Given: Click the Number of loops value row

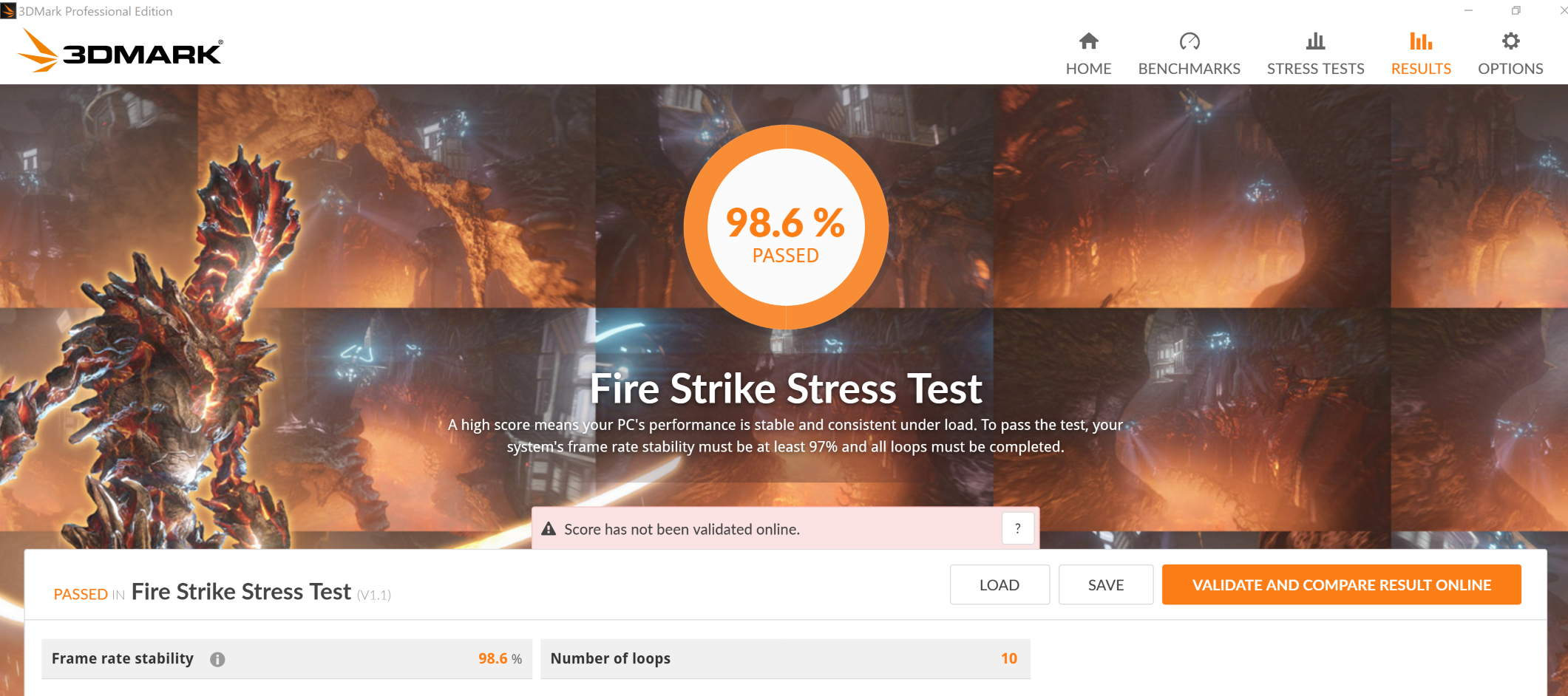Looking at the screenshot, I should pyautogui.click(x=785, y=658).
